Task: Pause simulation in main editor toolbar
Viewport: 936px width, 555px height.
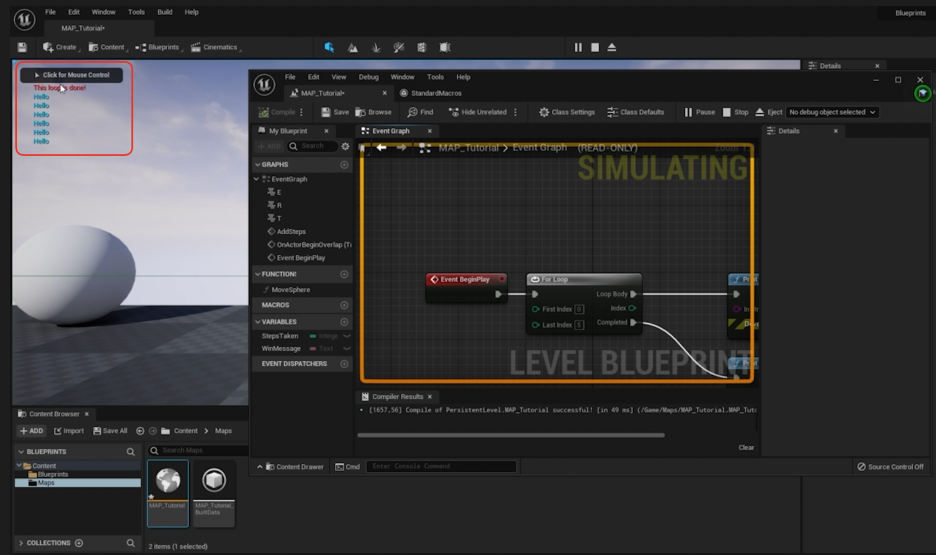Action: 578,47
